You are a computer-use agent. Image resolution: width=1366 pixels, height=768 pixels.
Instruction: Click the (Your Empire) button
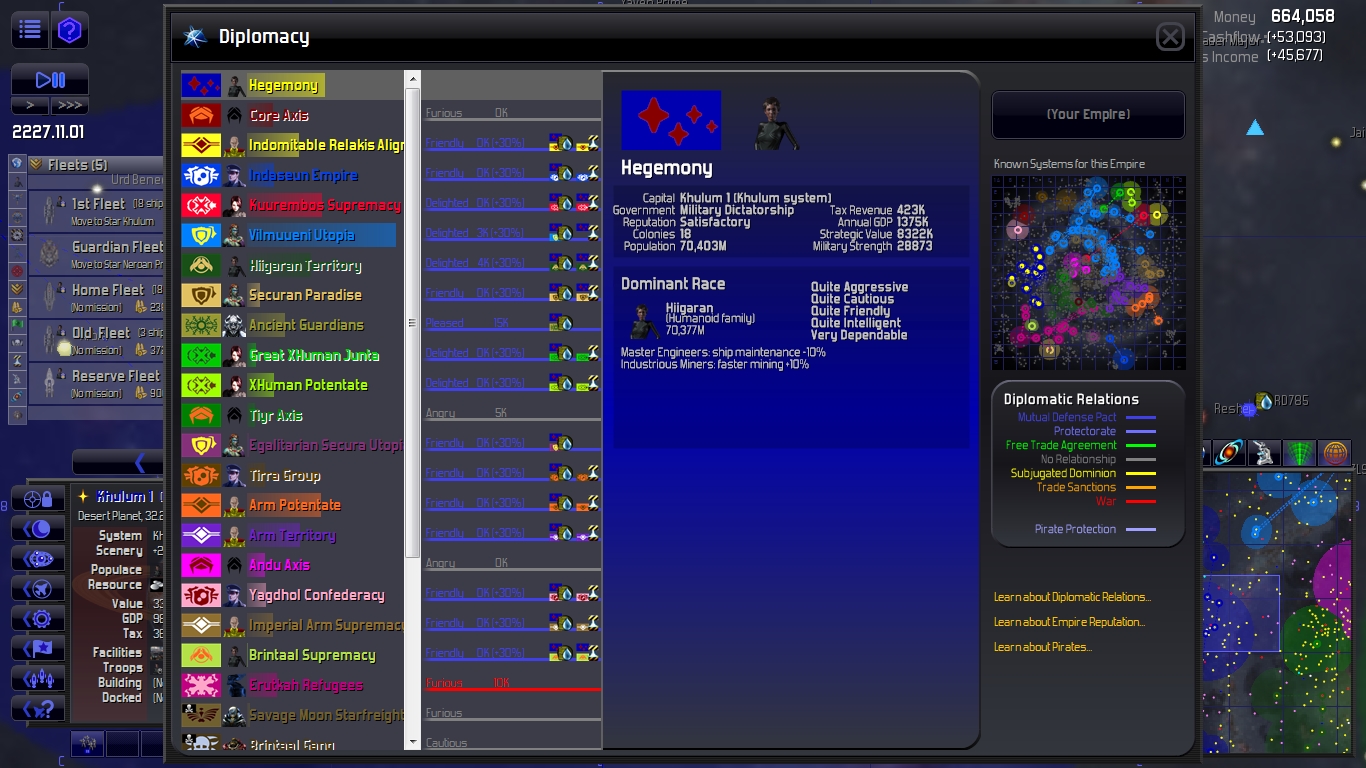1088,115
